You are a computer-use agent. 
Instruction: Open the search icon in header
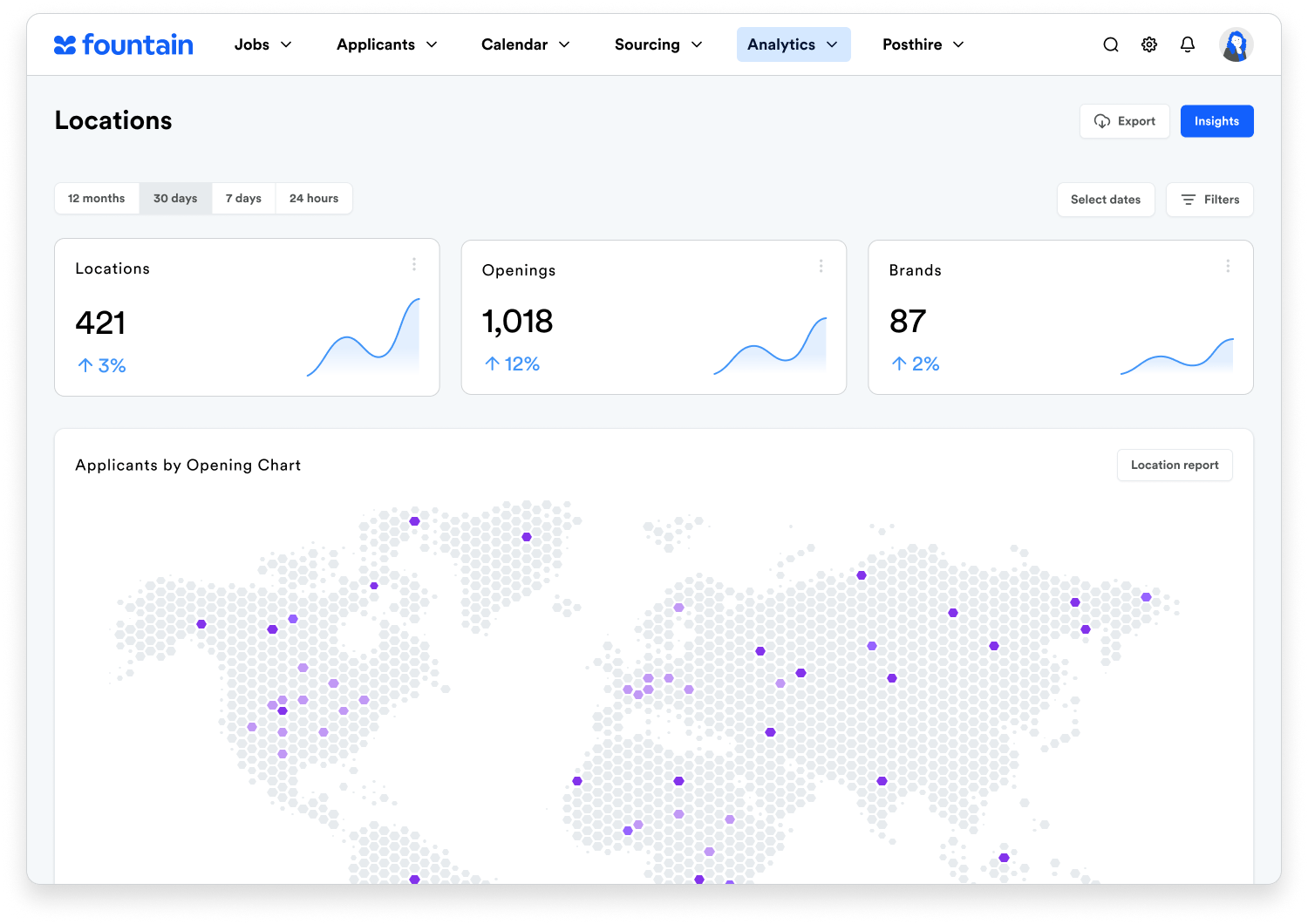click(1110, 44)
